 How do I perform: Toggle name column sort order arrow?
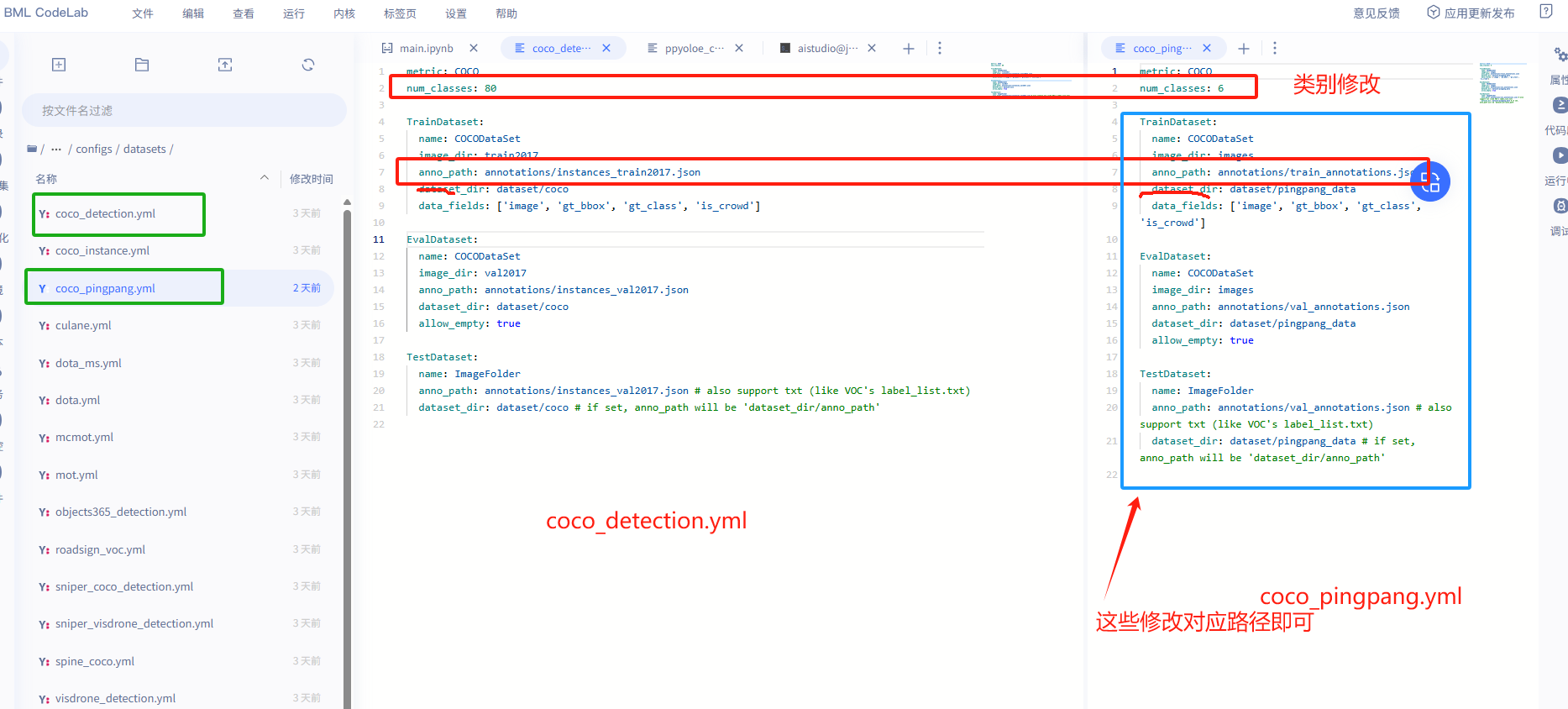click(265, 178)
